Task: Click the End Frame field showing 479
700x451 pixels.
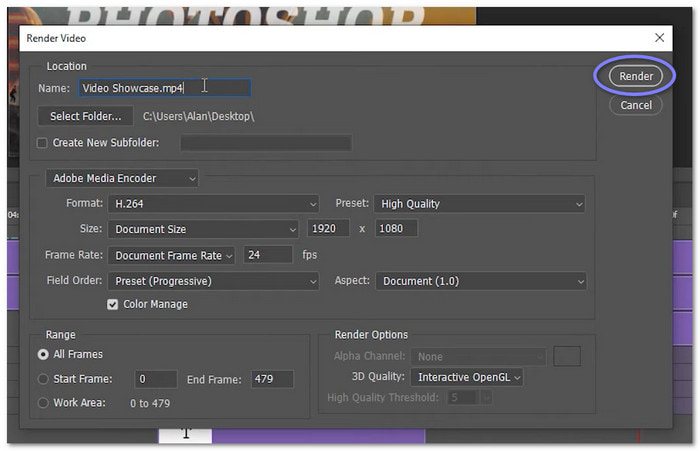Action: coord(272,379)
